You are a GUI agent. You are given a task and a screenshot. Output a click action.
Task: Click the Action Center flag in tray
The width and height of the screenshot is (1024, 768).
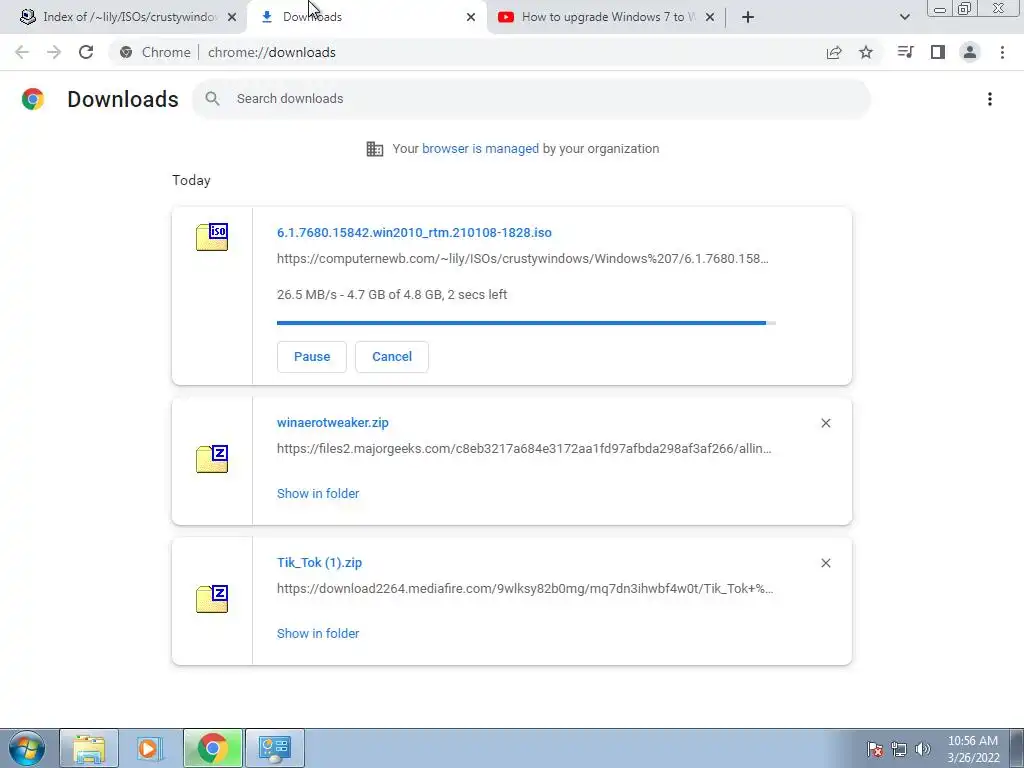pos(875,749)
